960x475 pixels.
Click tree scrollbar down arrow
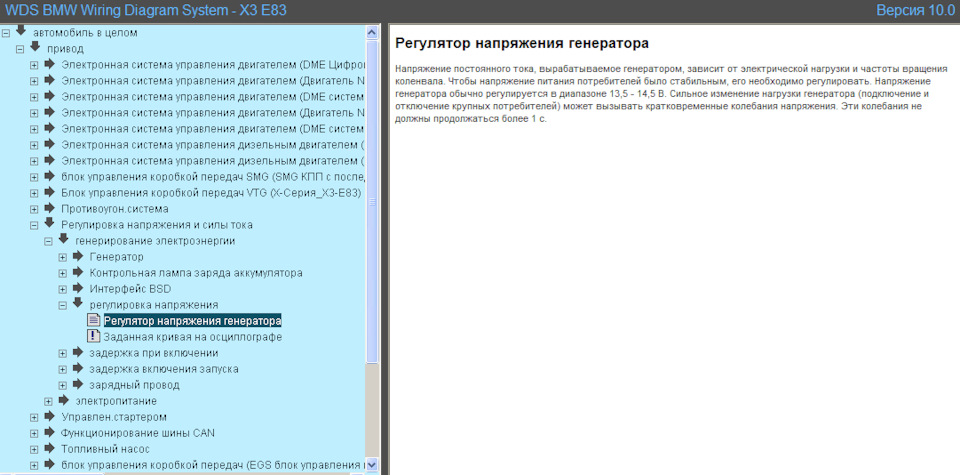click(372, 465)
